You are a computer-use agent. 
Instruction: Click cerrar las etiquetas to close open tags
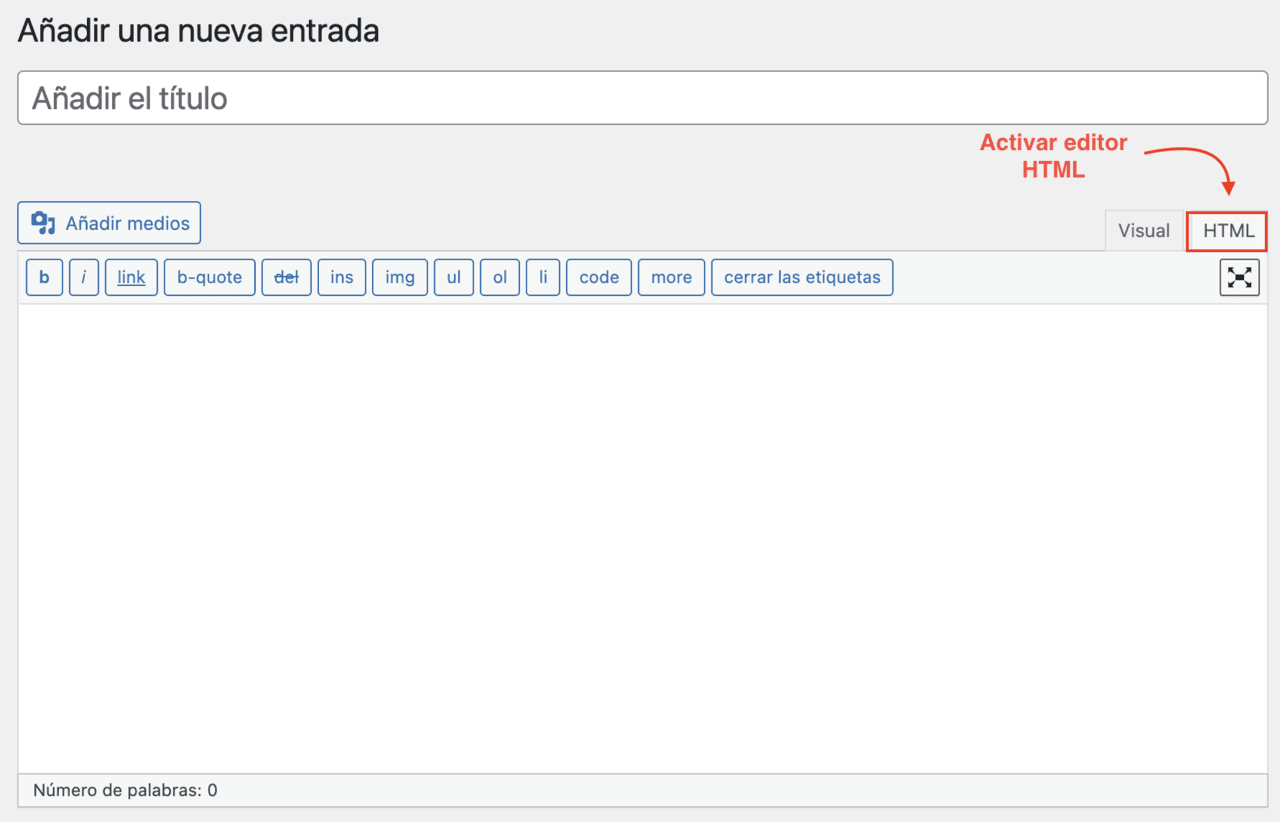(801, 277)
